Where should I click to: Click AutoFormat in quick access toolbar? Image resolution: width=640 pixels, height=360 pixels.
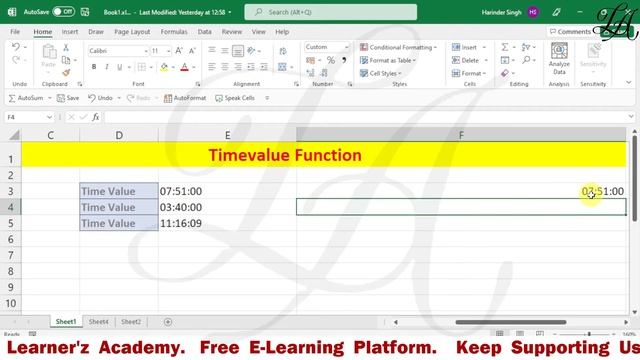[185, 98]
